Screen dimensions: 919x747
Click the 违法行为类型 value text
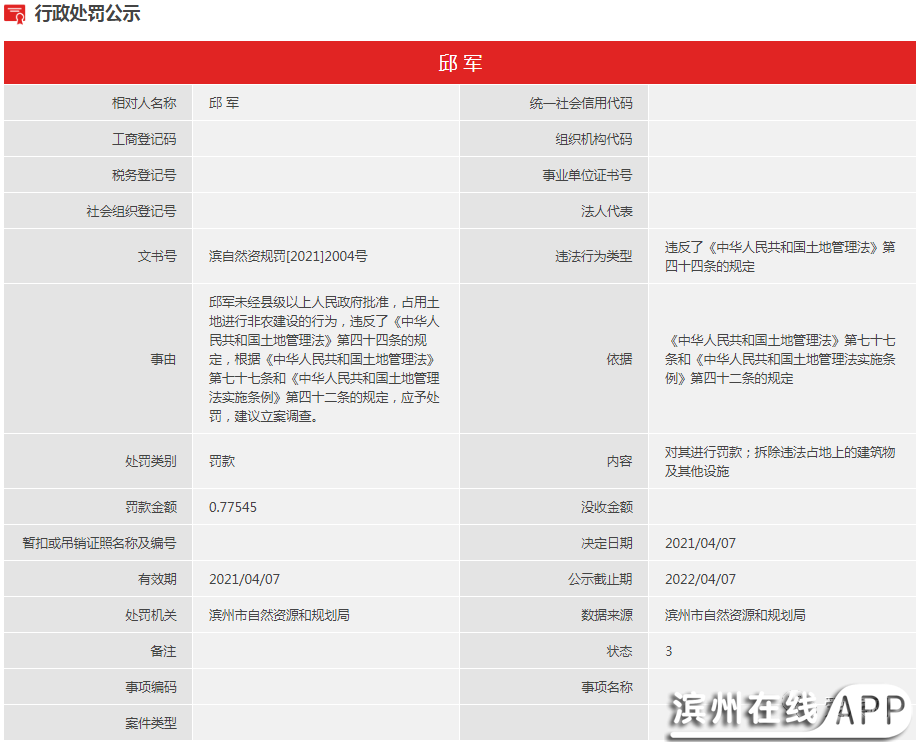(779, 256)
